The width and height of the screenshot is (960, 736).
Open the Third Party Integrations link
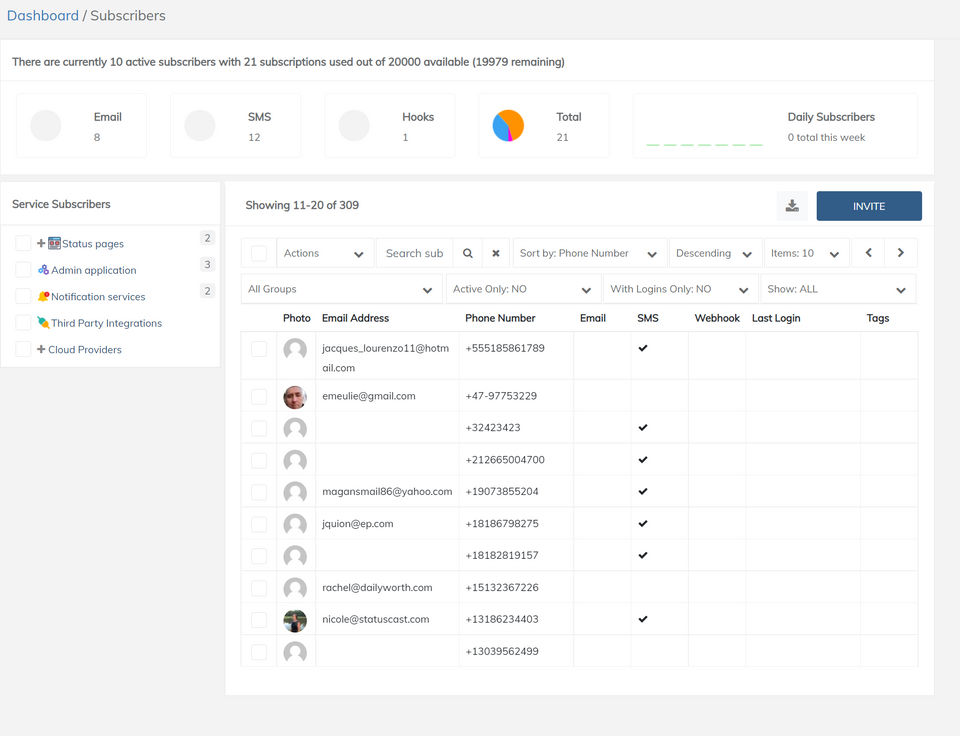[x=107, y=323]
